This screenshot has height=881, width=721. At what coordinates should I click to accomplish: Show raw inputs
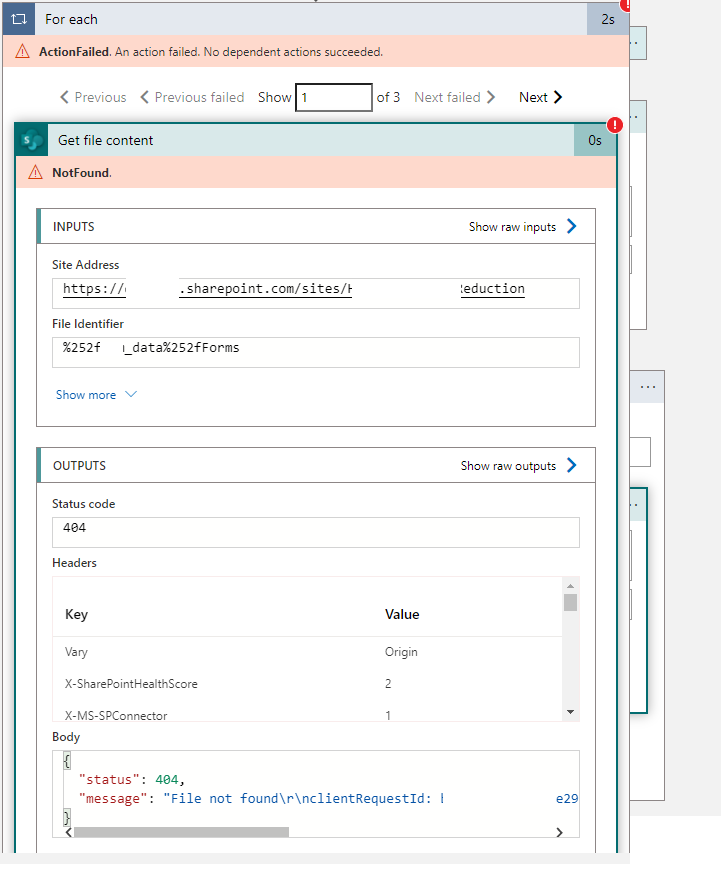pyautogui.click(x=512, y=226)
